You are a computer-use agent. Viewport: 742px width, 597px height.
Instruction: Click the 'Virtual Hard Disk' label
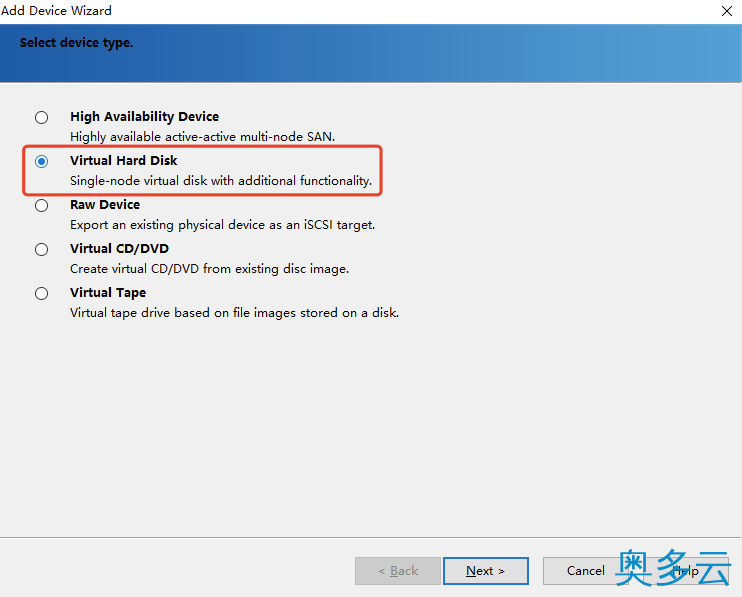[124, 160]
